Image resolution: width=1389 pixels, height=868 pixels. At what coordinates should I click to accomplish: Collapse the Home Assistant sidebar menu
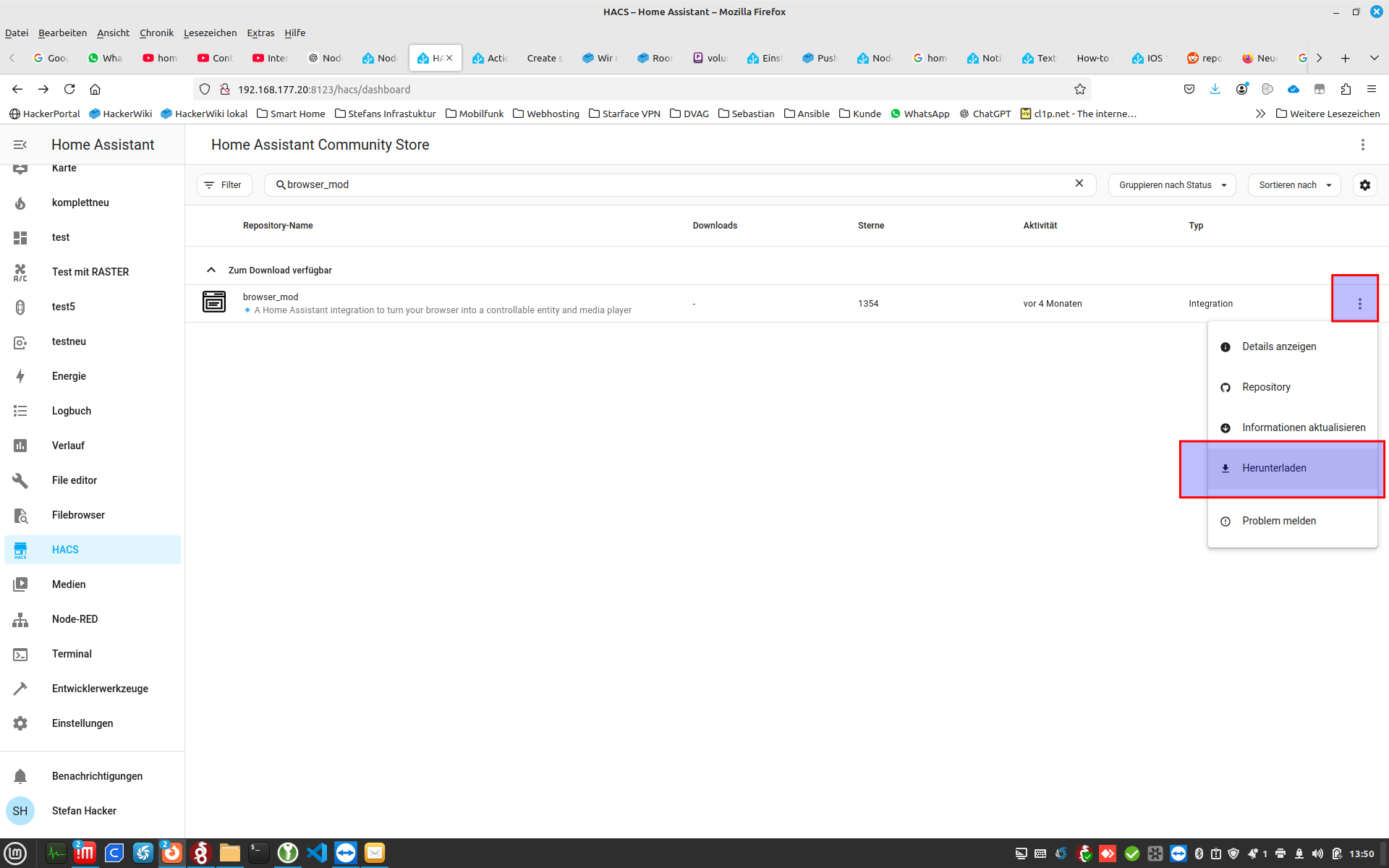point(20,145)
